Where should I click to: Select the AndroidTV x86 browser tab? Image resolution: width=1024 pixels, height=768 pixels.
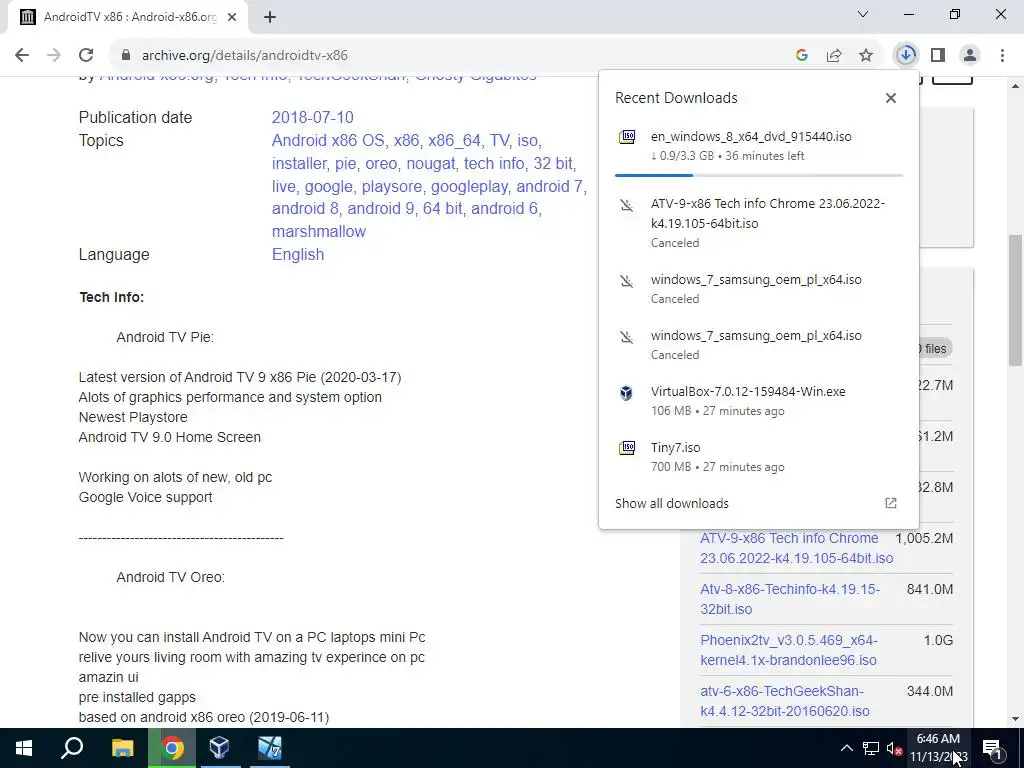coord(129,17)
